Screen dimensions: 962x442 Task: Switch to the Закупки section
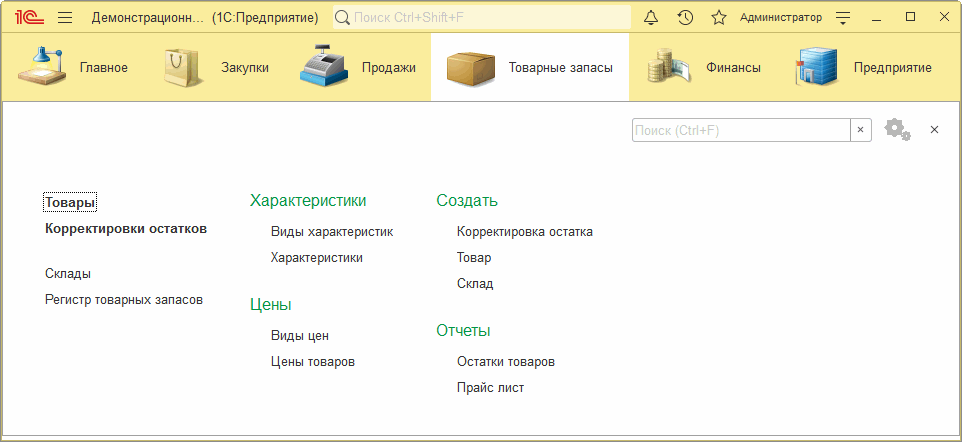click(216, 68)
